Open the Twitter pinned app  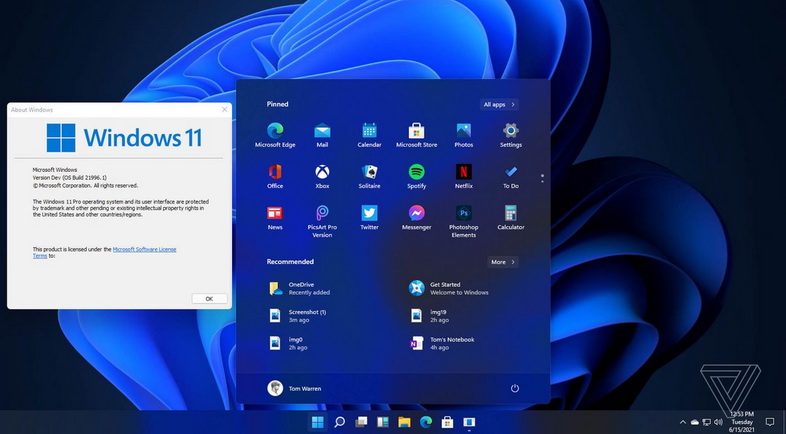(x=369, y=213)
